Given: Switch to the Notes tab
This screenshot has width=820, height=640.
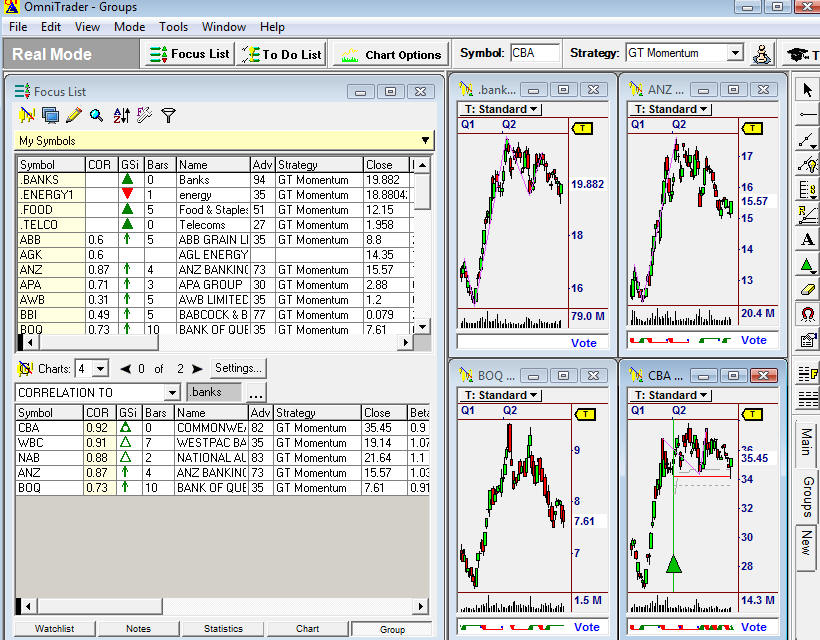Looking at the screenshot, I should tap(138, 628).
